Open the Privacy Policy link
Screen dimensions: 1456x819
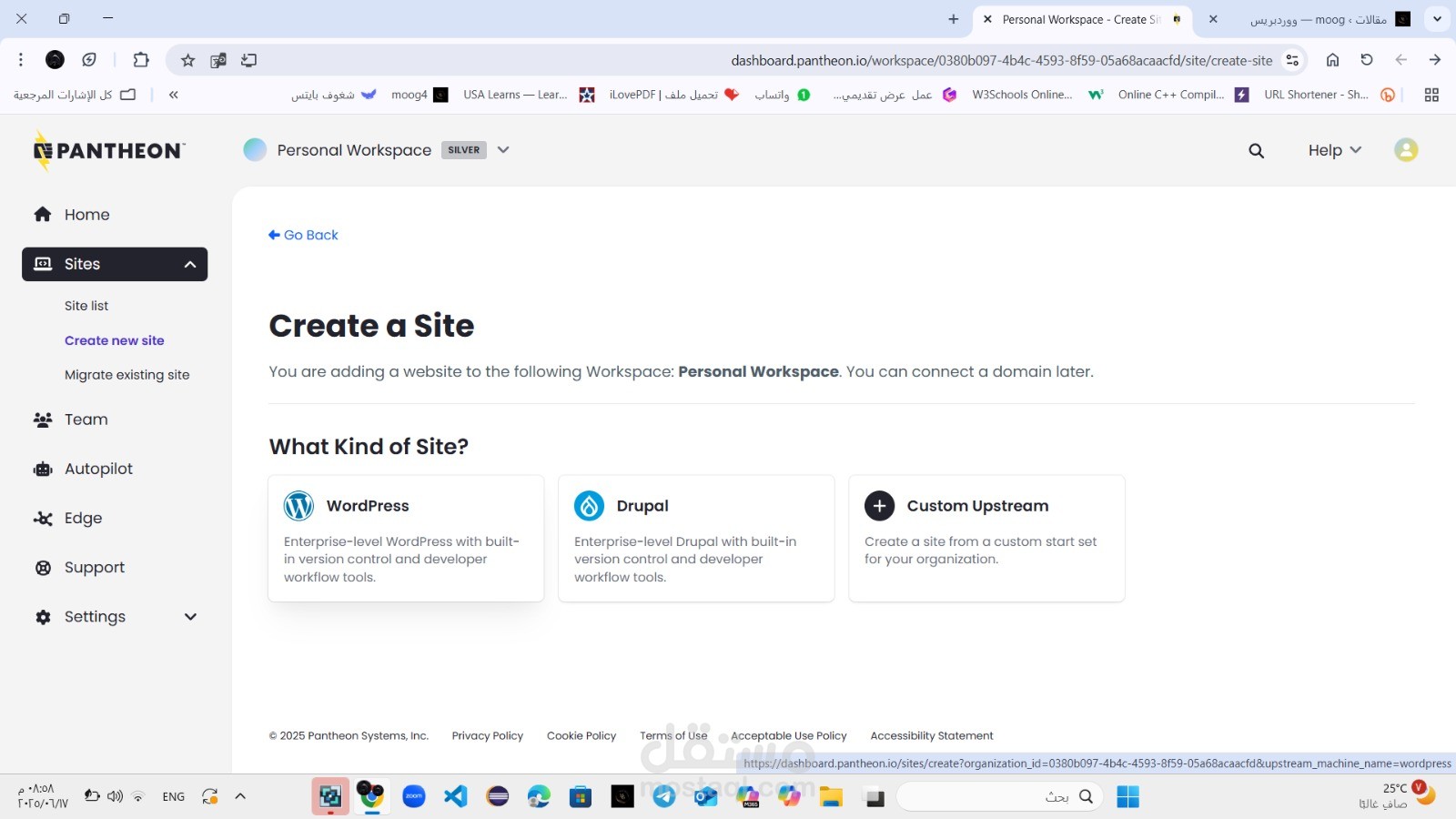click(488, 736)
